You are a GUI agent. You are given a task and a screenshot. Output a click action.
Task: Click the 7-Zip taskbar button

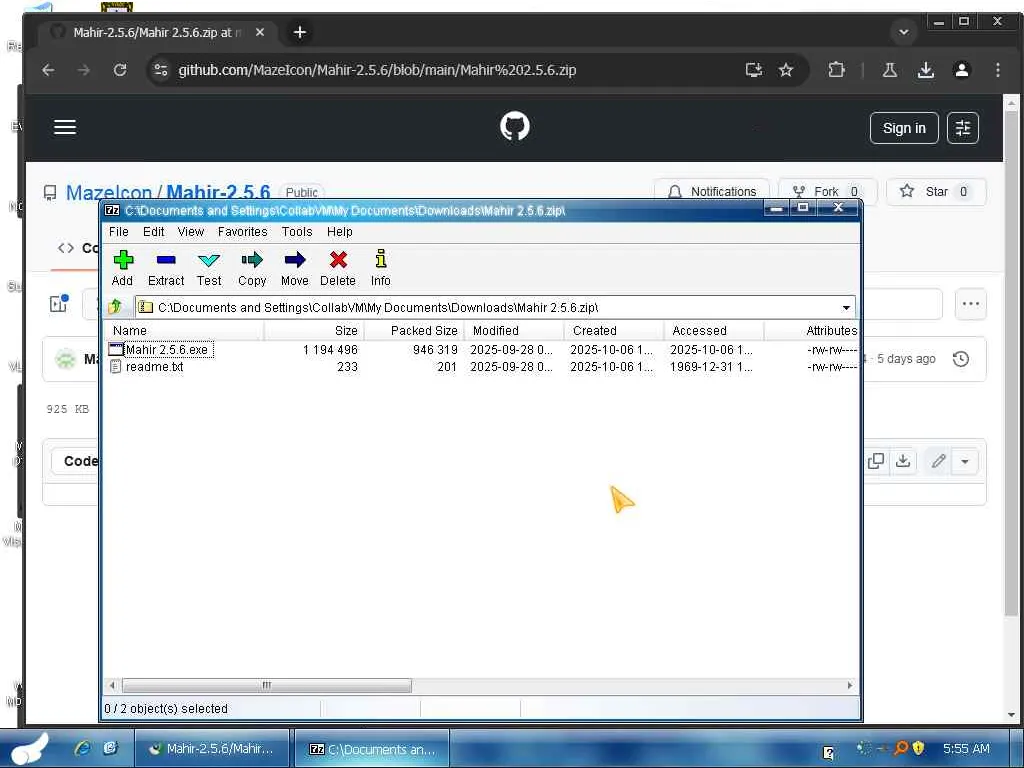pyautogui.click(x=372, y=749)
